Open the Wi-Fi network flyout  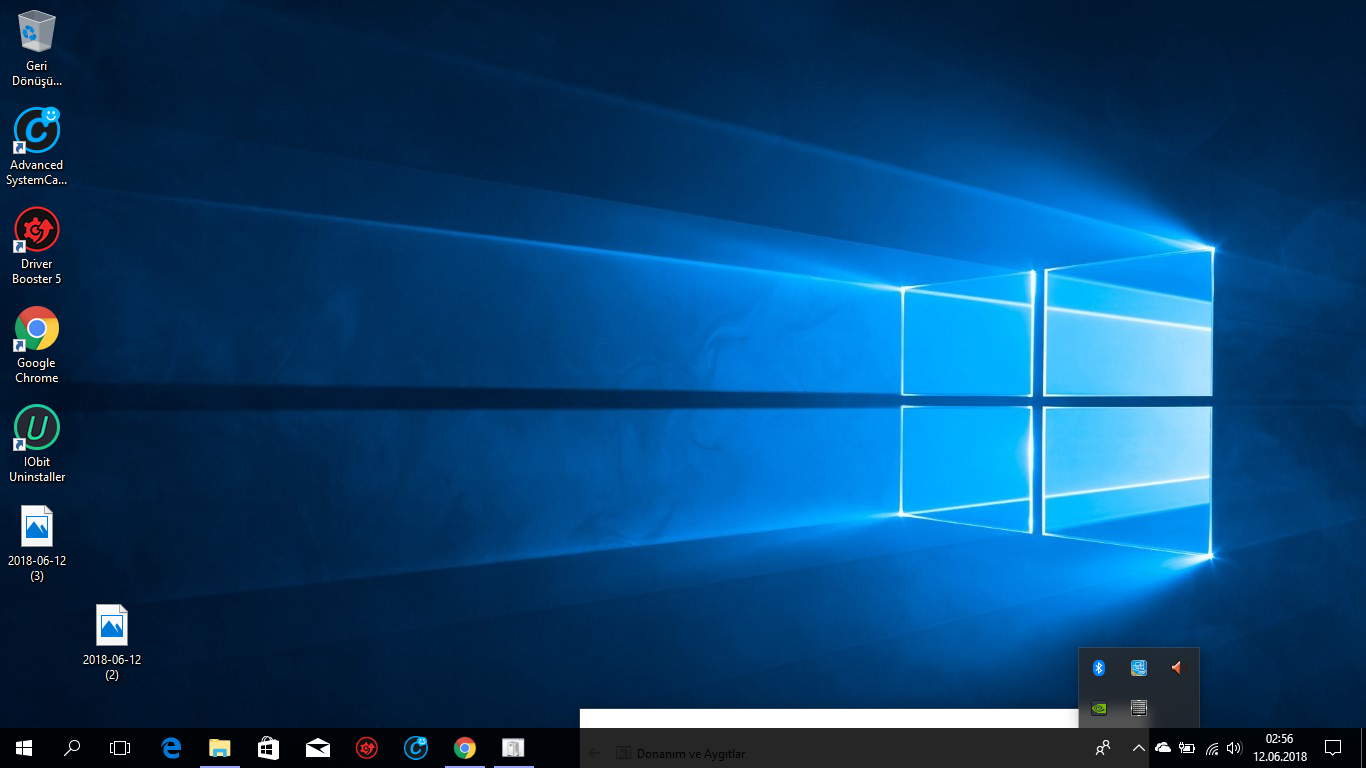pyautogui.click(x=1212, y=748)
